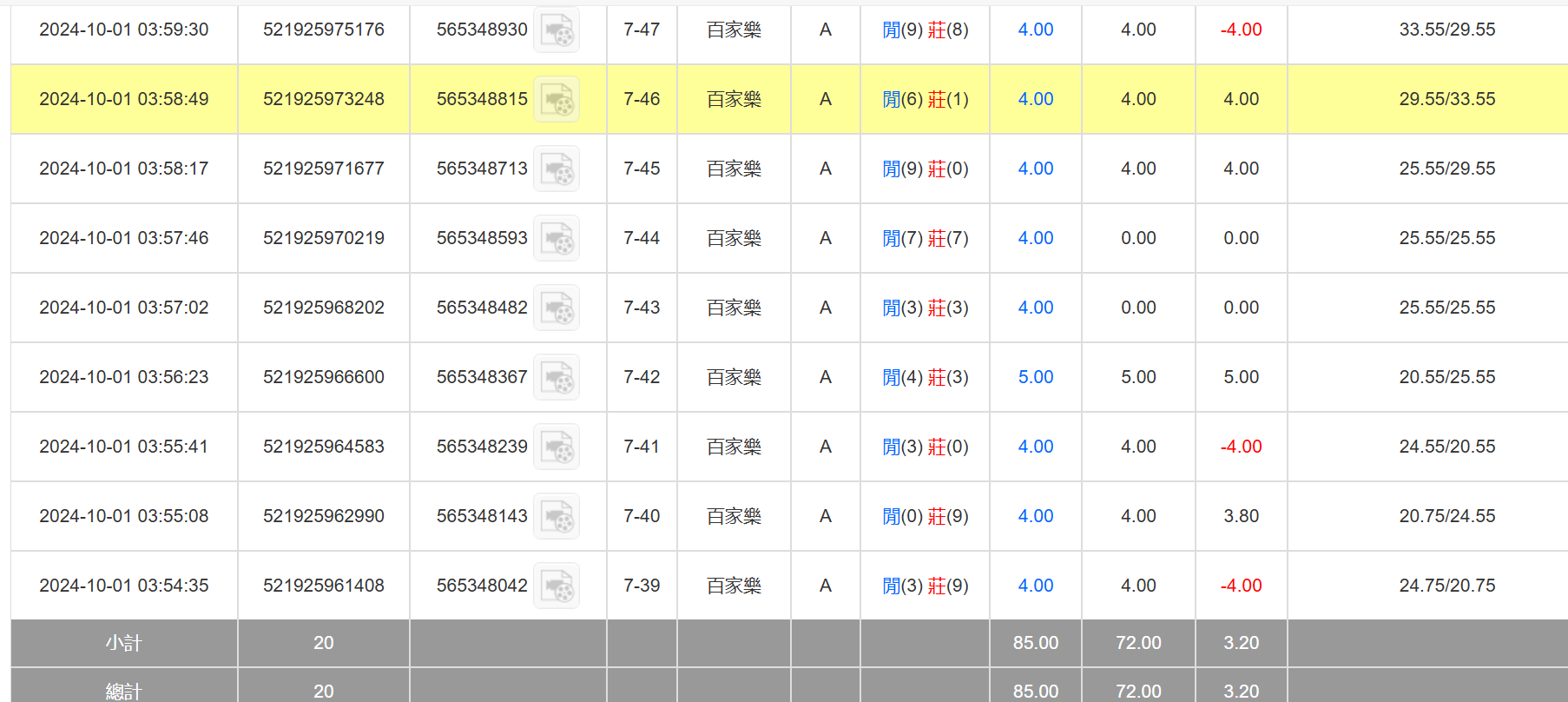The height and width of the screenshot is (702, 1568).
Task: Click the 5.00 bet amount link
Action: (x=1035, y=377)
